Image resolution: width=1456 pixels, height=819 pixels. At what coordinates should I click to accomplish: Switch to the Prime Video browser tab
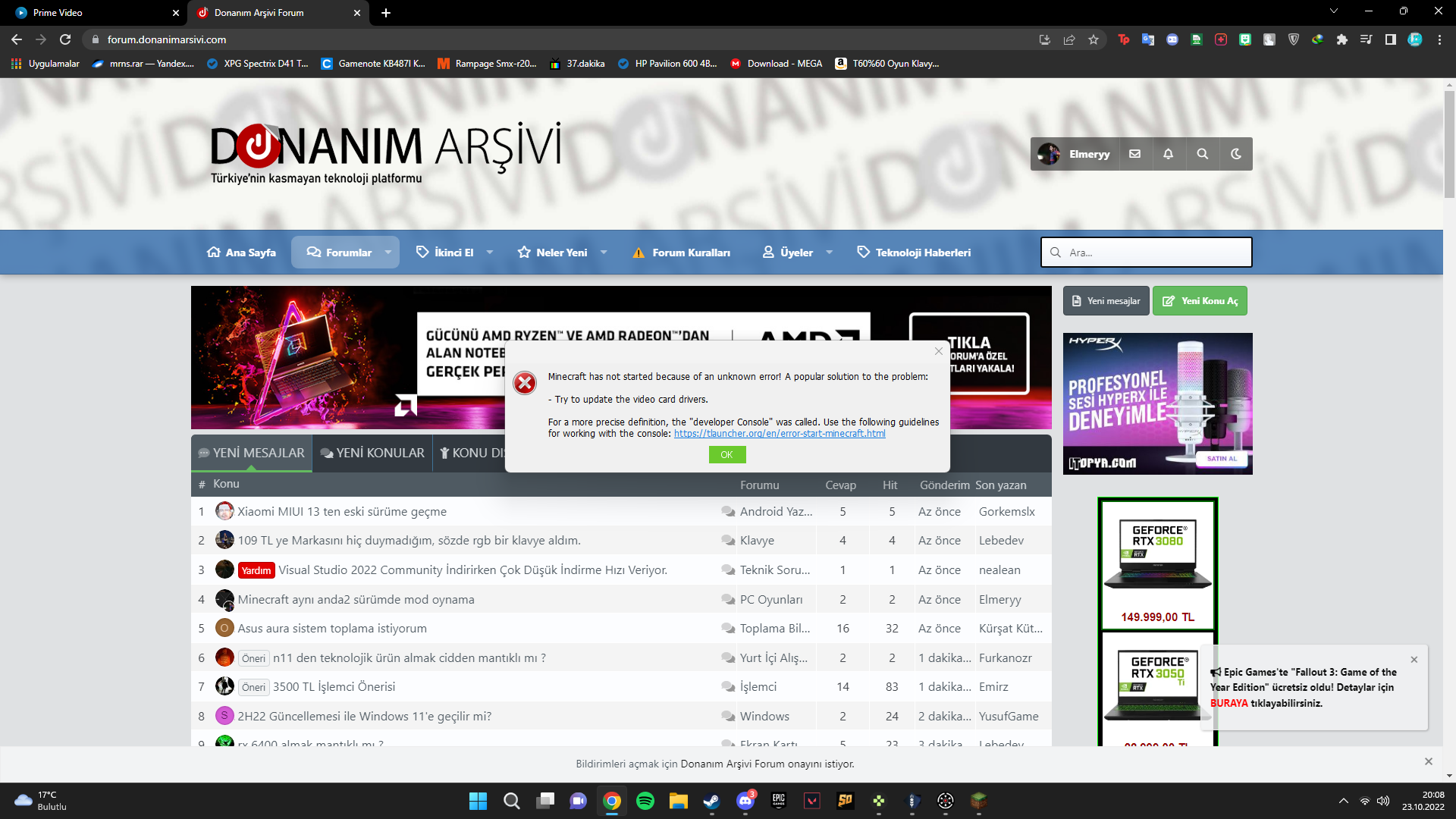coord(91,13)
